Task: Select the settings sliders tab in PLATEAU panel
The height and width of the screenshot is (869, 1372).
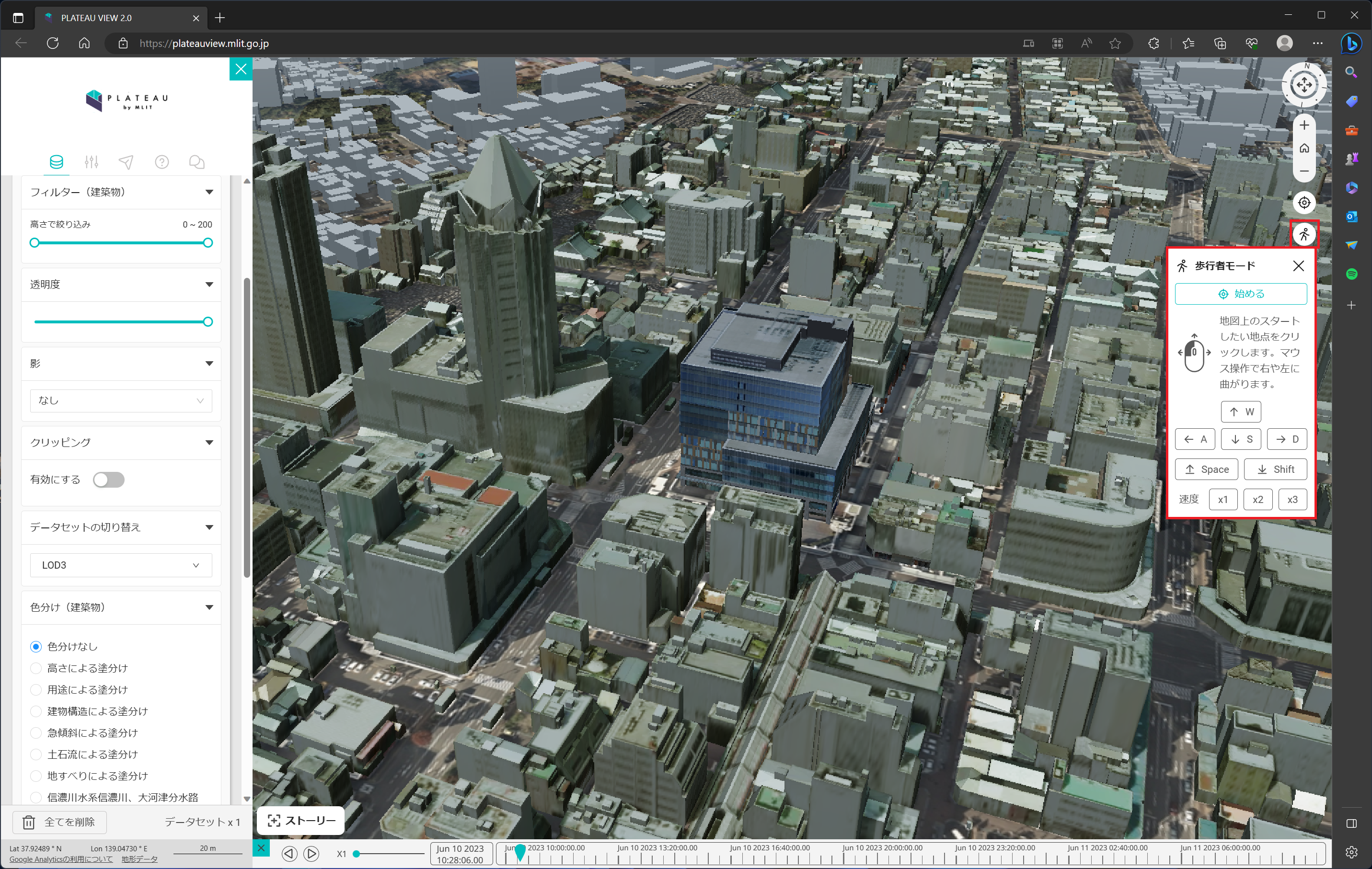Action: (x=91, y=162)
